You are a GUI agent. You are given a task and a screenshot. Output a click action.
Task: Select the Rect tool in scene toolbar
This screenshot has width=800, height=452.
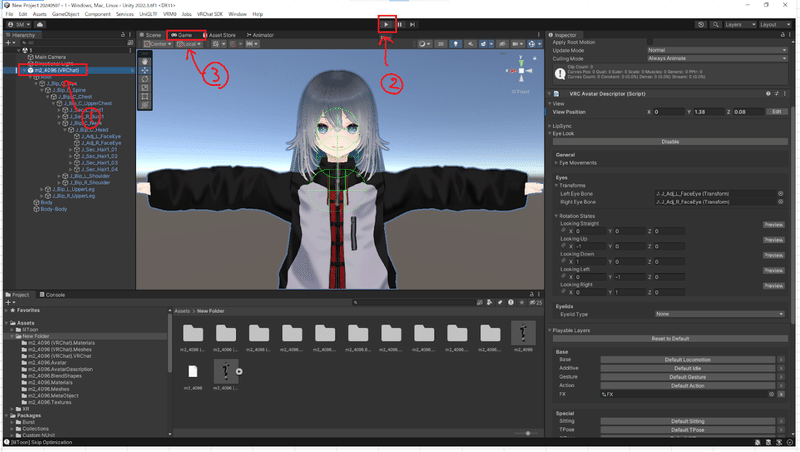click(145, 96)
